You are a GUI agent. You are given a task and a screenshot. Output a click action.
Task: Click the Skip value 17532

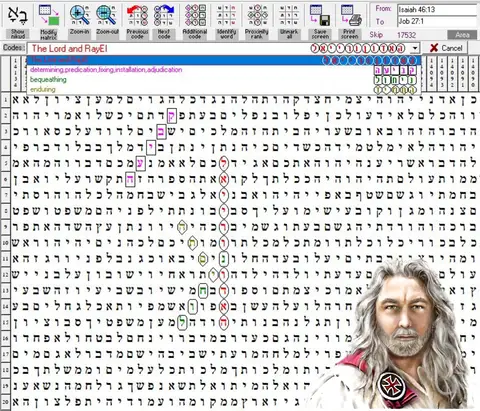406,35
